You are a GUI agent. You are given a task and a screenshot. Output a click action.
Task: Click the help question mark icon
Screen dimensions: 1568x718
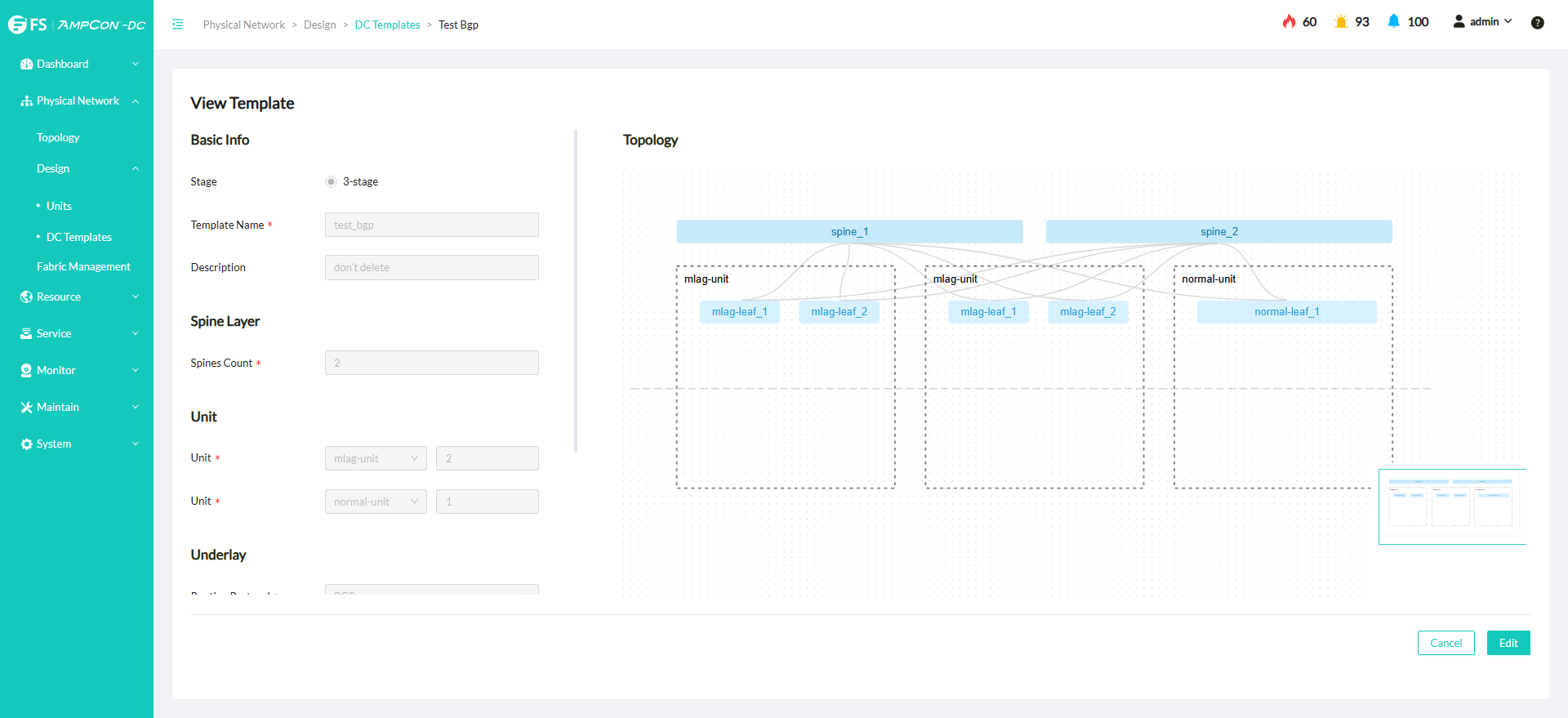tap(1537, 23)
